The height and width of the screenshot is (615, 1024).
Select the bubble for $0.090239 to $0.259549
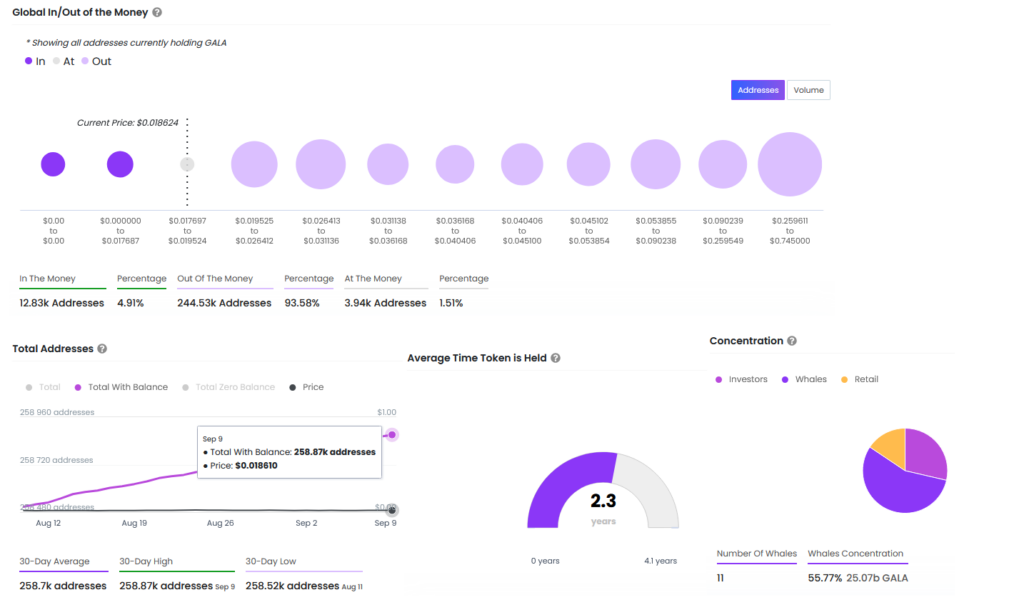[722, 164]
